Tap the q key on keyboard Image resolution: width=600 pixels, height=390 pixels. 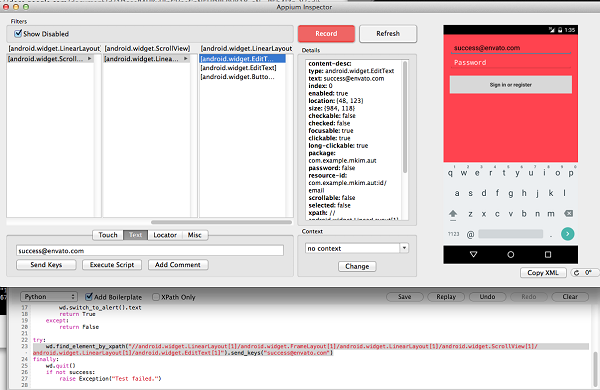pyautogui.click(x=450, y=173)
